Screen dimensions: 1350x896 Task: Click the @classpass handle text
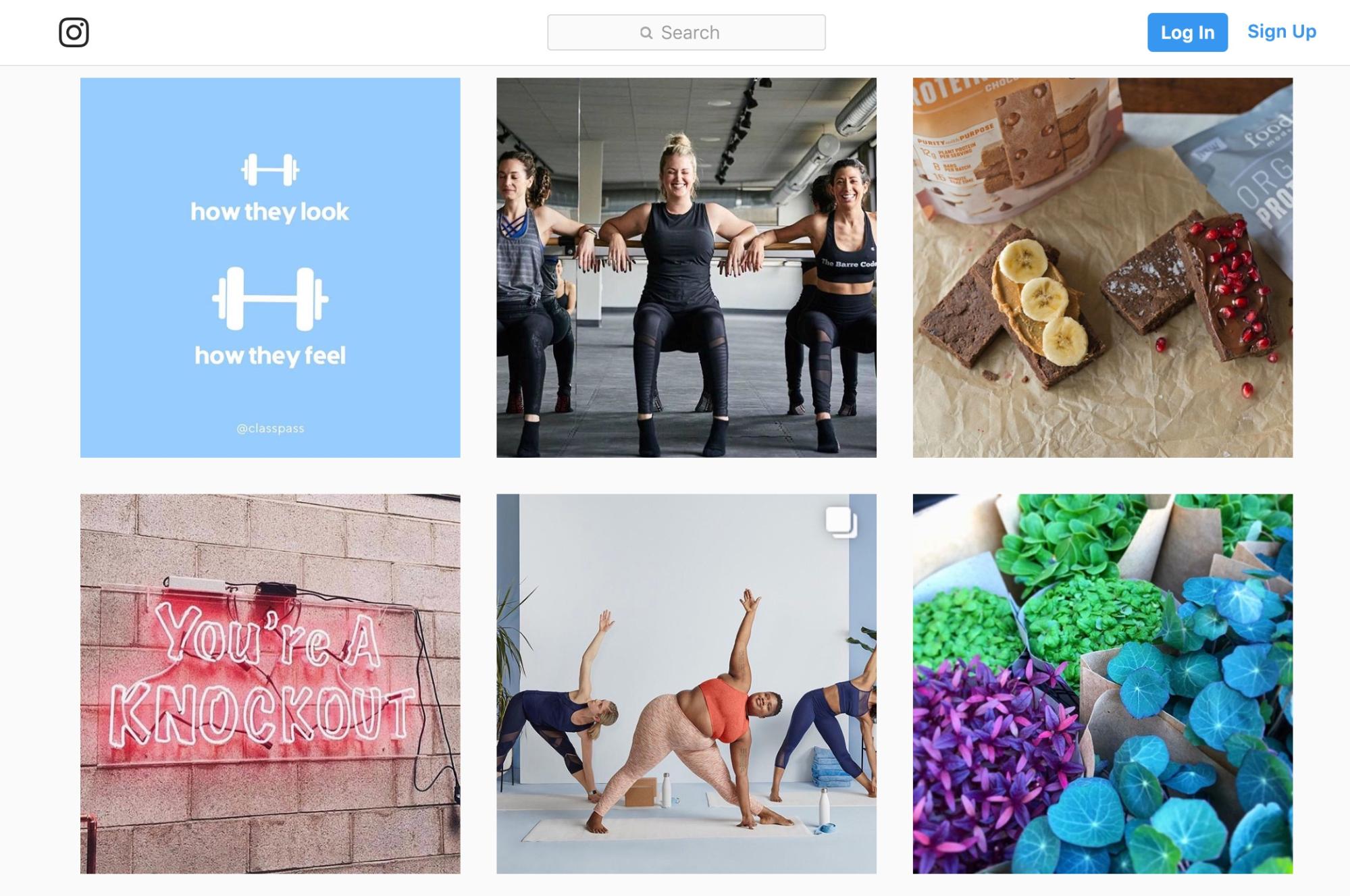(270, 429)
